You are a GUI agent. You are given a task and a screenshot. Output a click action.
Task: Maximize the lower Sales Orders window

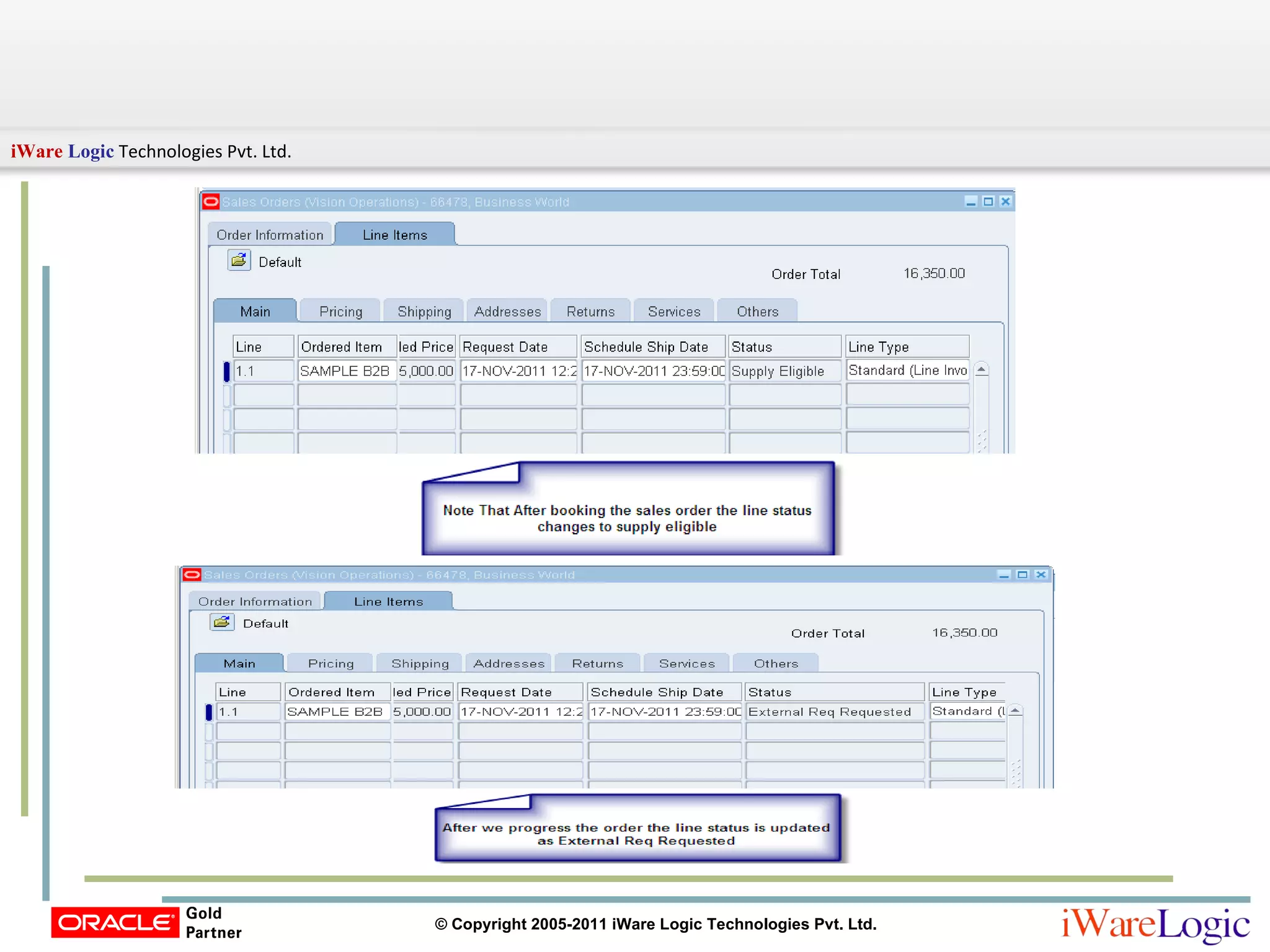(1023, 575)
